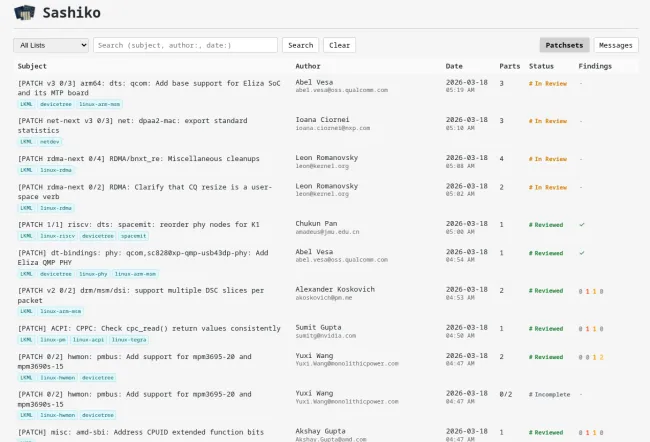Switch to Patchsets view
The width and height of the screenshot is (650, 442).
pyautogui.click(x=564, y=45)
